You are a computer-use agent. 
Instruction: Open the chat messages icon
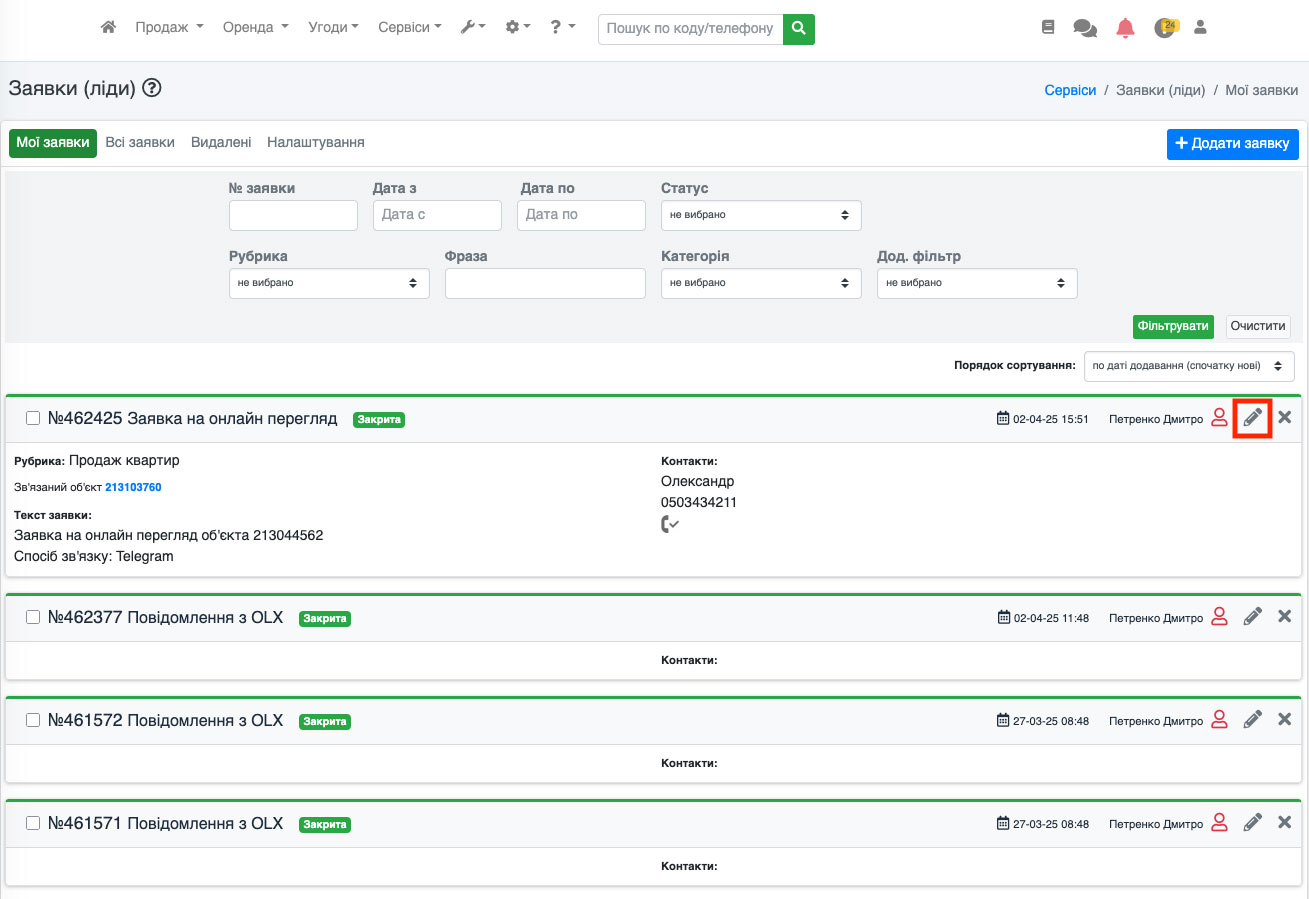click(x=1085, y=28)
